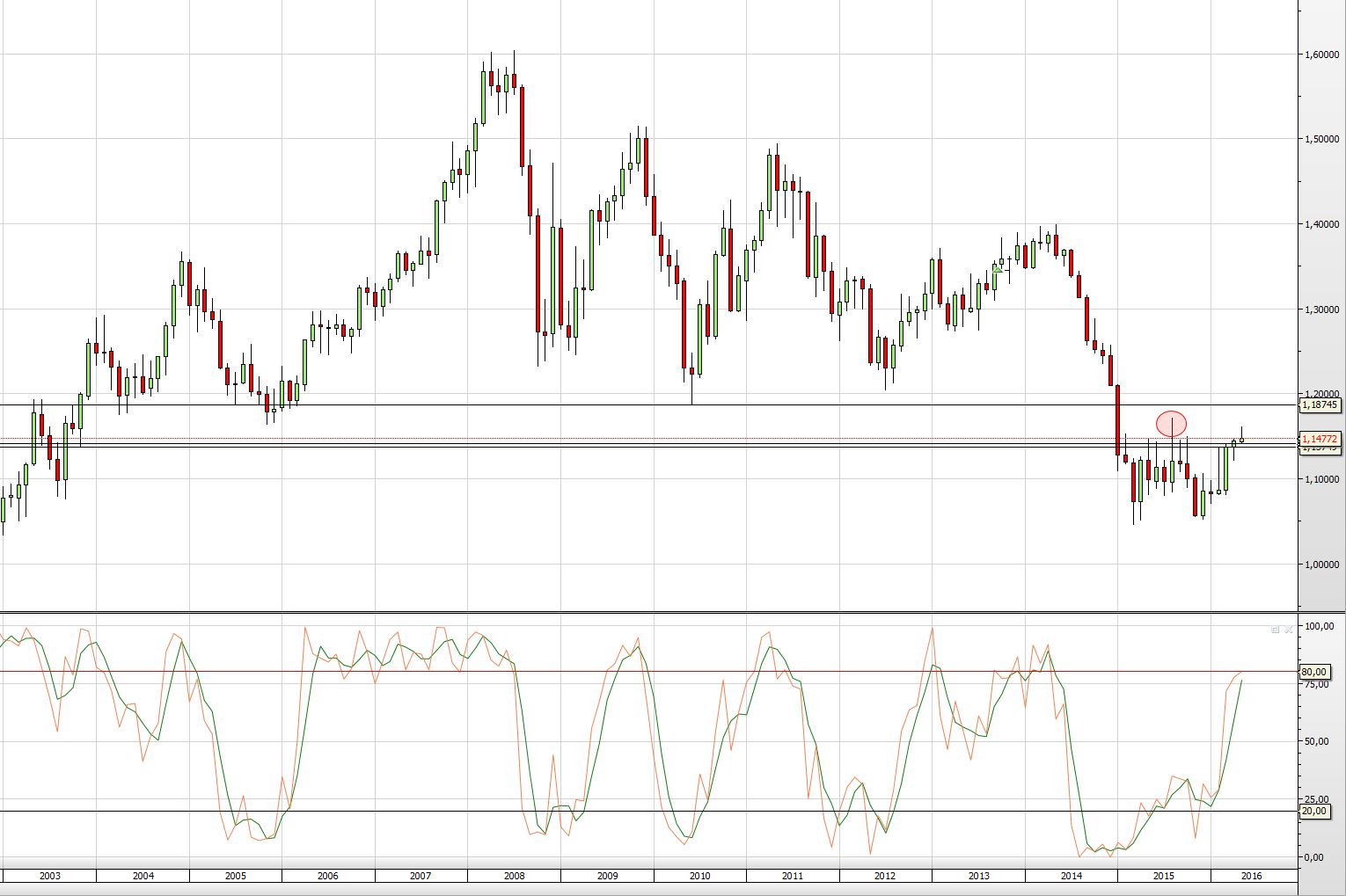Click the 2004 year label
1346x896 pixels.
coord(143,876)
